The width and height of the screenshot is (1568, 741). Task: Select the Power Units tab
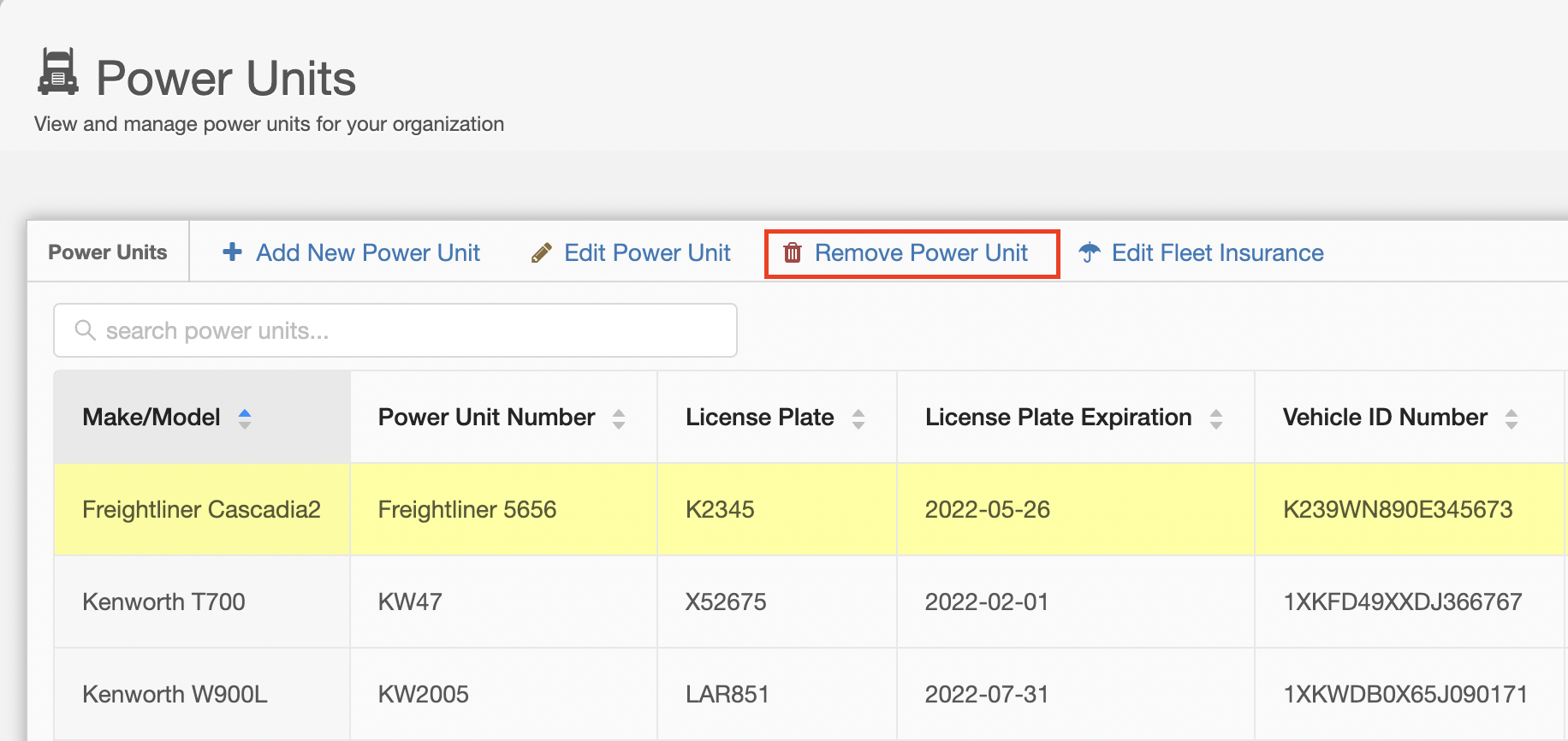(108, 252)
